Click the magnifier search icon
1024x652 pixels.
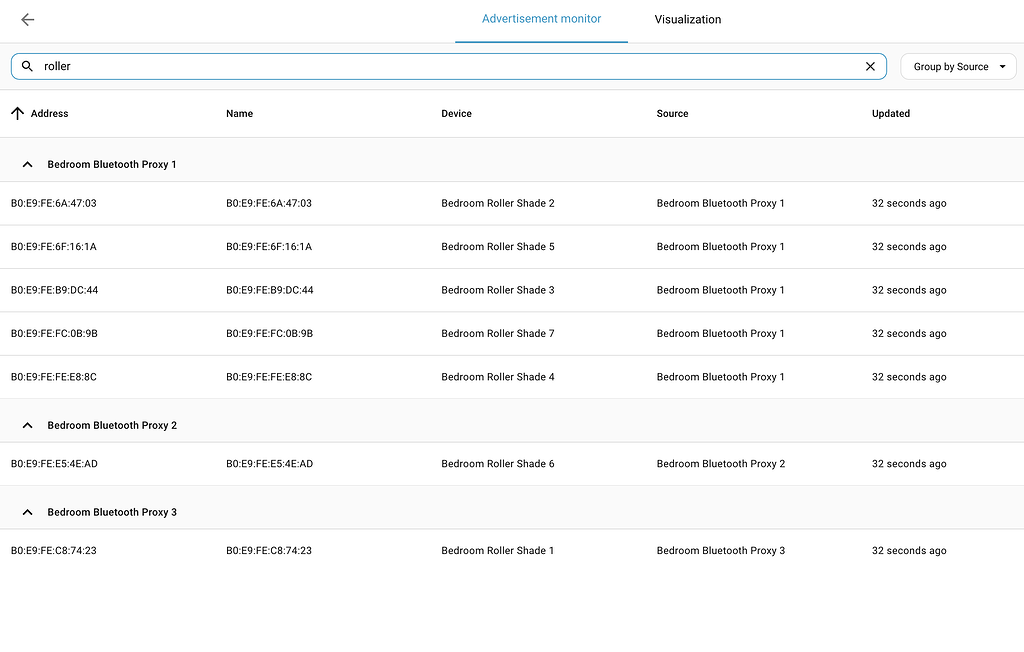point(27,66)
